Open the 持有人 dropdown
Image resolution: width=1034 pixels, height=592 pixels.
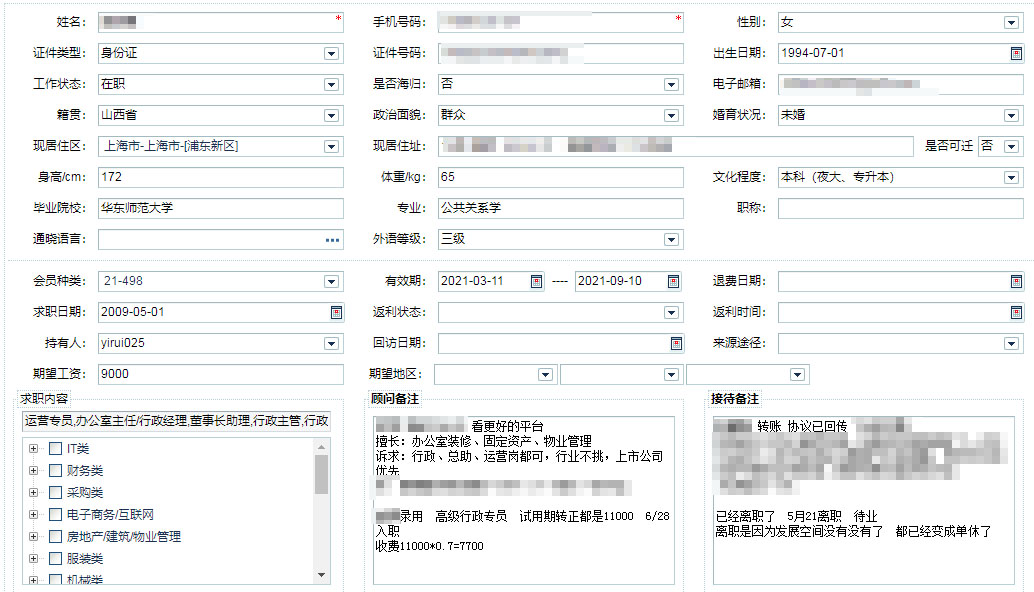pos(331,344)
